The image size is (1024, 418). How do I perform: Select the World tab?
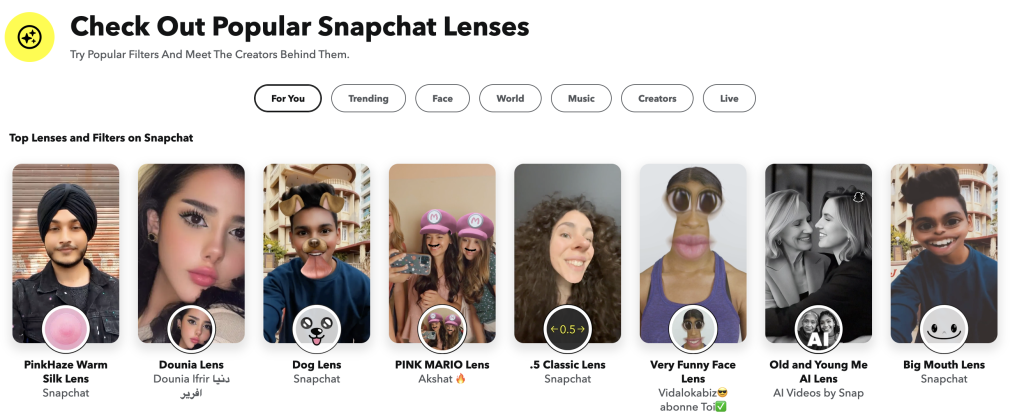pyautogui.click(x=510, y=99)
